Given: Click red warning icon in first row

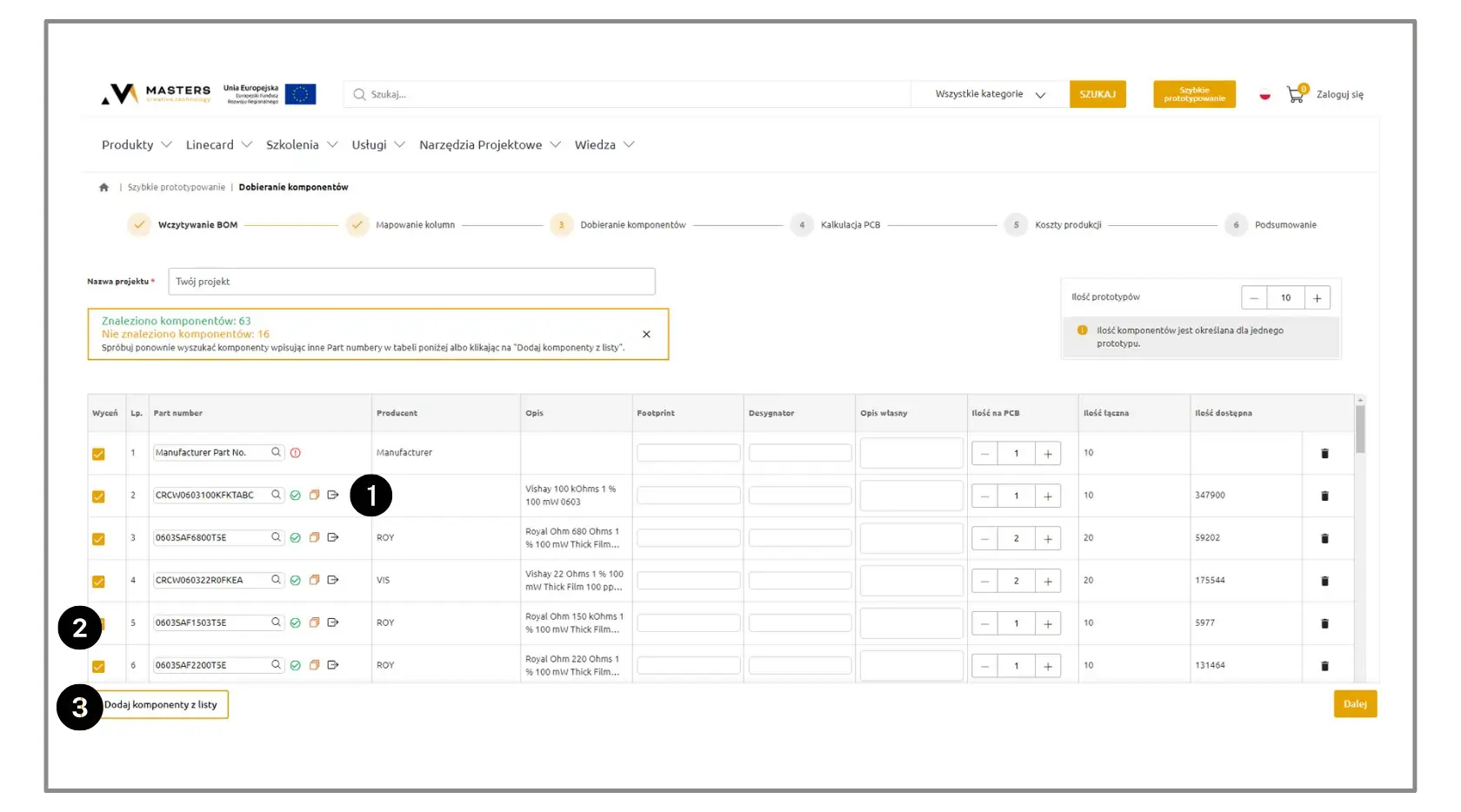Looking at the screenshot, I should point(296,453).
